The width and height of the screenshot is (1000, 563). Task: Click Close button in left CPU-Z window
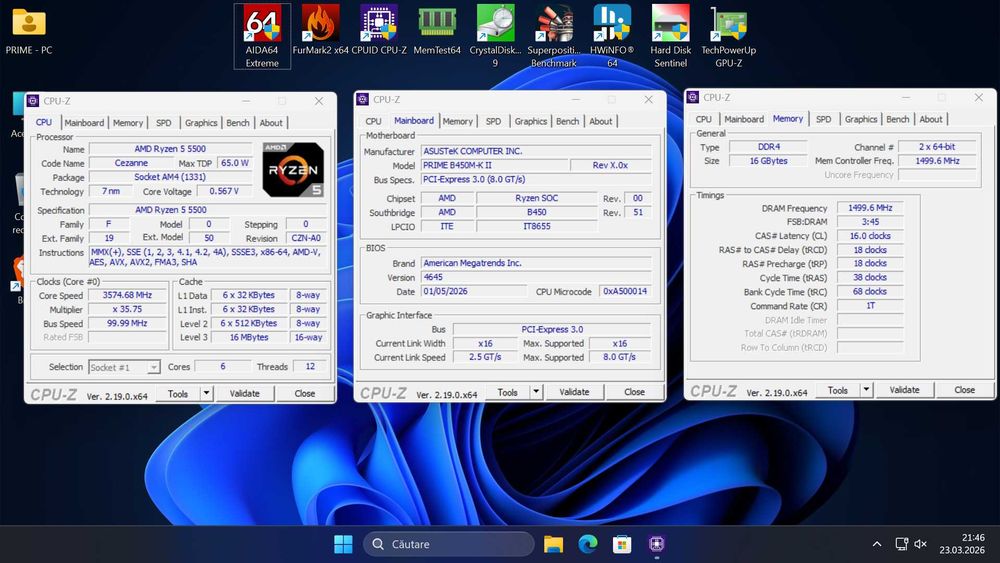tap(305, 393)
